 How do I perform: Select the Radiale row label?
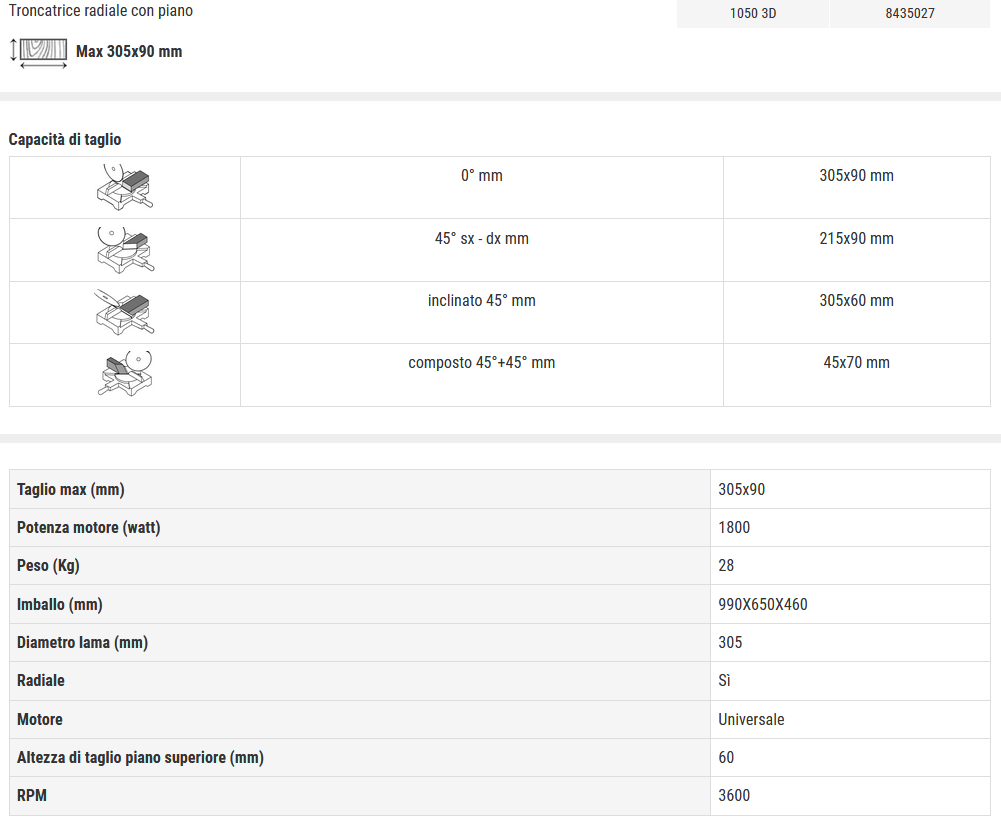[x=41, y=681]
